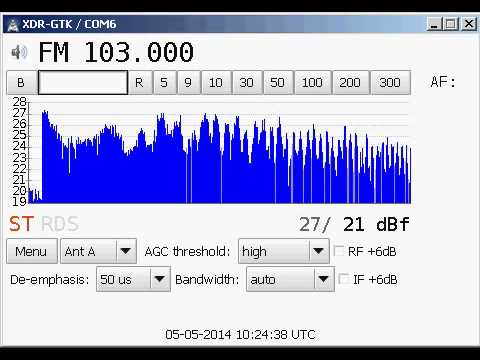Image resolution: width=480 pixels, height=360 pixels.
Task: Click the AF: label
Action: tap(443, 82)
